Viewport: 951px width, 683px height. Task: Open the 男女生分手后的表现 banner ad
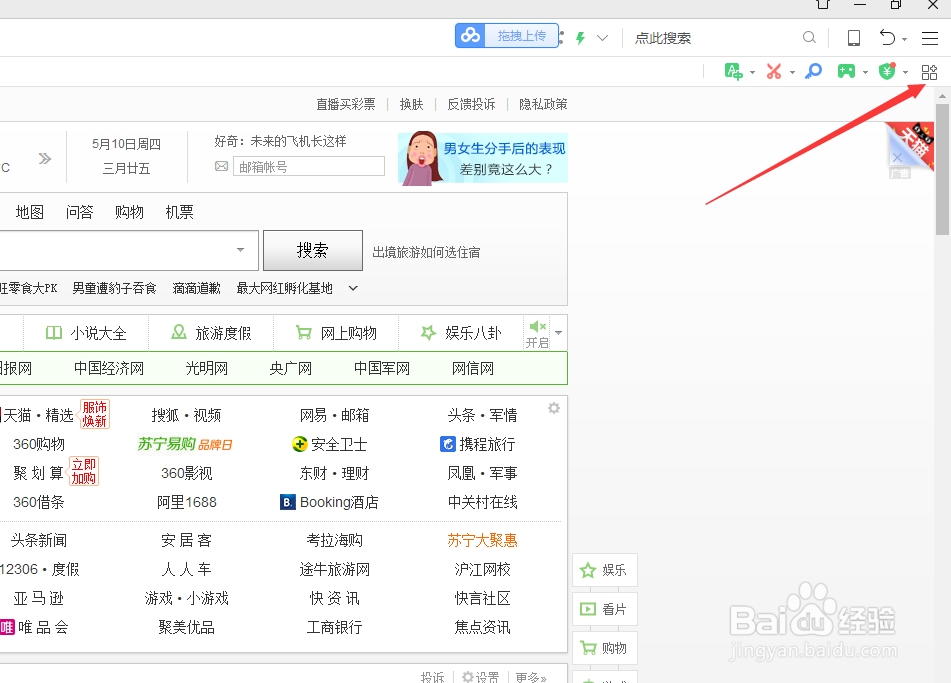[x=483, y=158]
